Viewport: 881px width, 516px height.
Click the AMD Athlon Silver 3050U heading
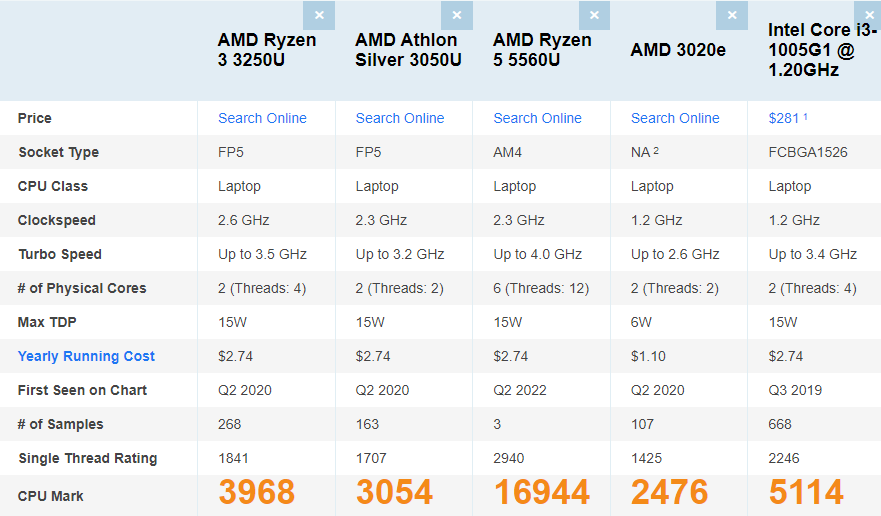pyautogui.click(x=408, y=50)
